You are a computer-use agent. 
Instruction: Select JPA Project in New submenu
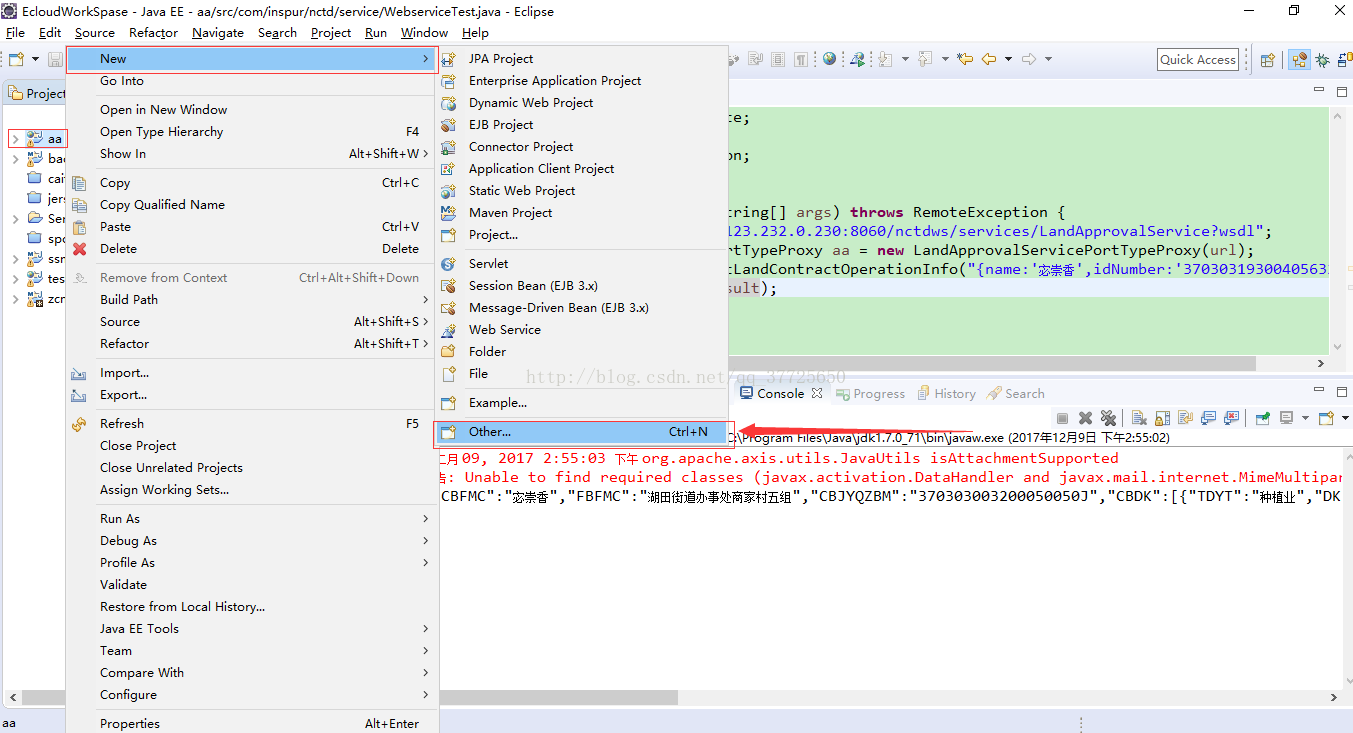pyautogui.click(x=582, y=58)
